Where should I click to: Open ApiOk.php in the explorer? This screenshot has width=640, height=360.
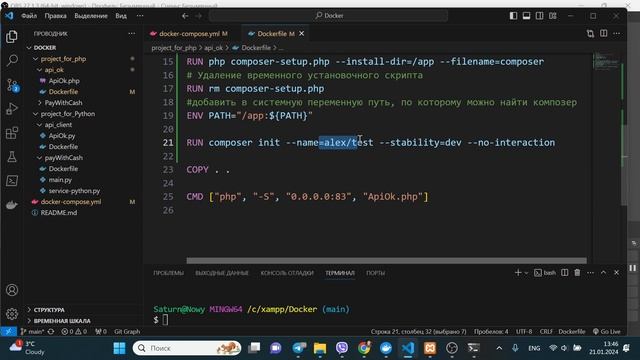[x=64, y=81]
